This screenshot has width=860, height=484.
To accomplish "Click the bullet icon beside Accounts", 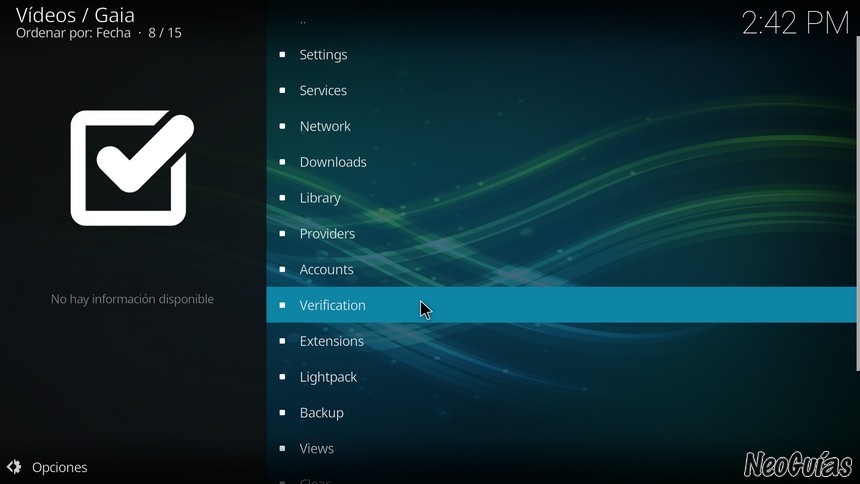I will [282, 269].
